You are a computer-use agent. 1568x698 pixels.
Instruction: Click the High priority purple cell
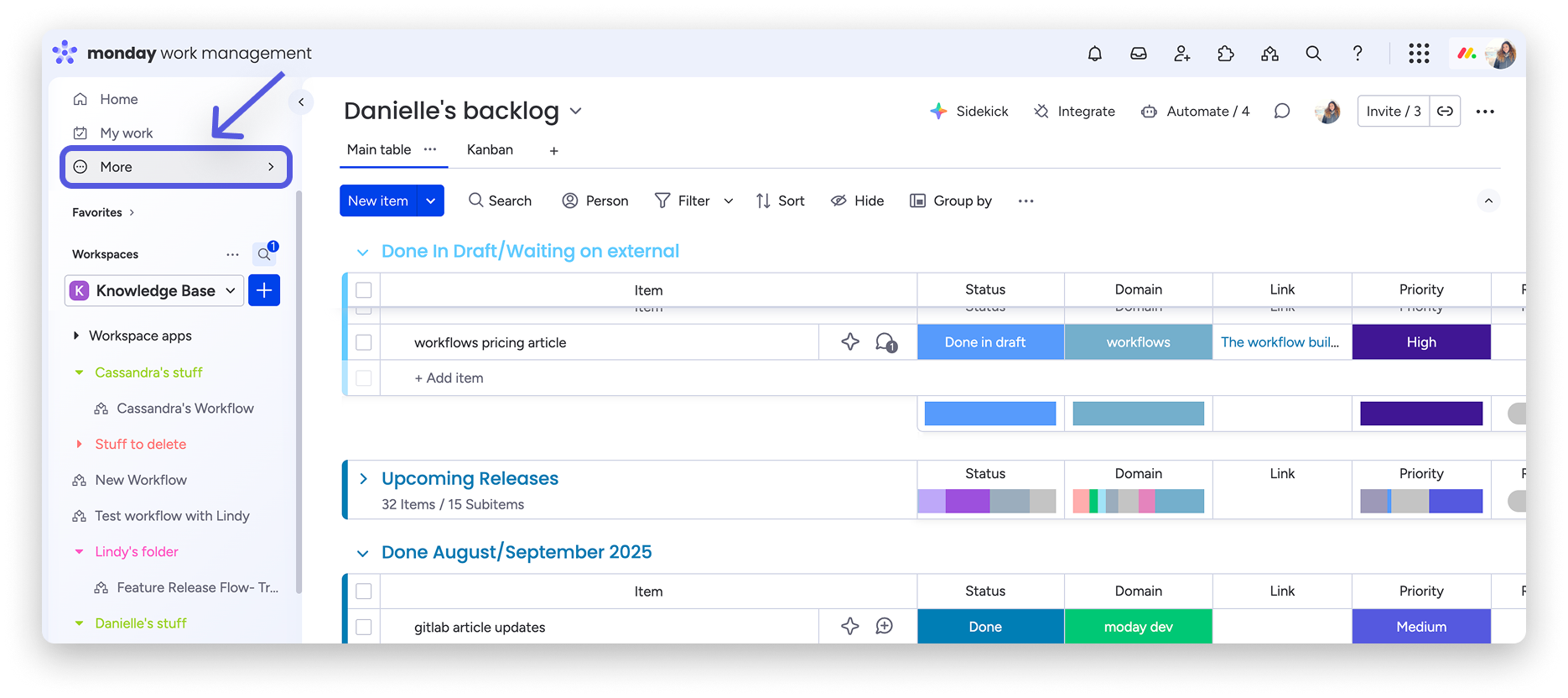click(x=1420, y=342)
